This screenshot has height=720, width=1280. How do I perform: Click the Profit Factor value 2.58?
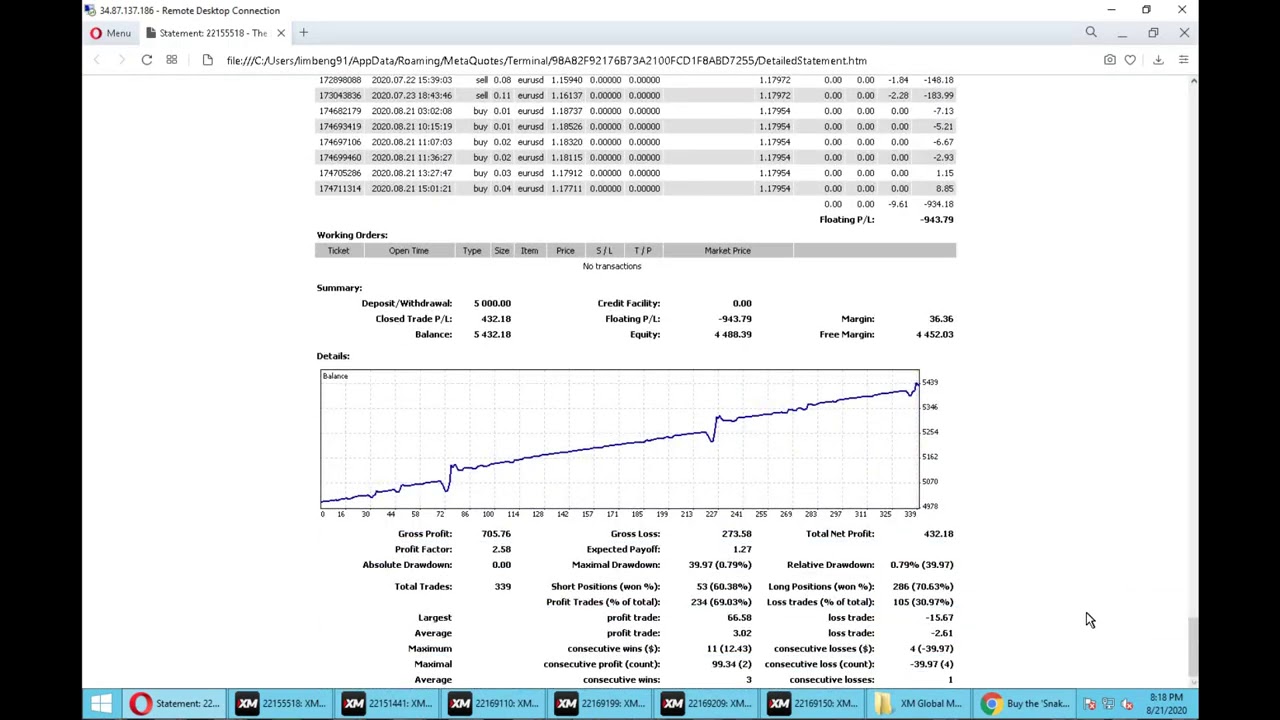click(501, 549)
